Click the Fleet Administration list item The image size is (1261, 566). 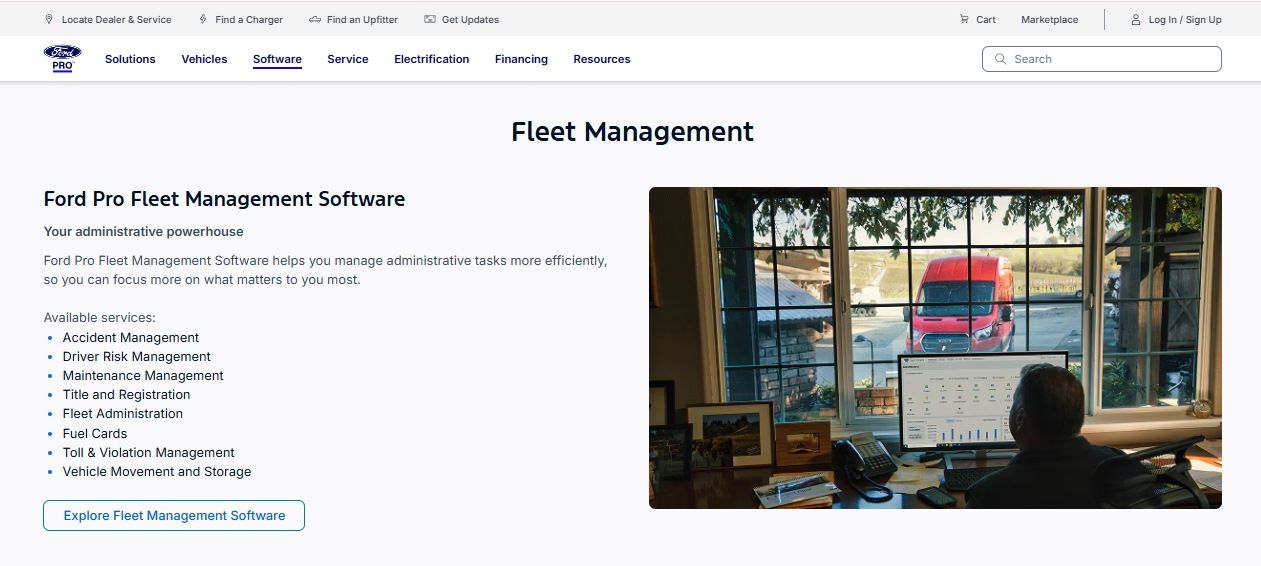[123, 414]
